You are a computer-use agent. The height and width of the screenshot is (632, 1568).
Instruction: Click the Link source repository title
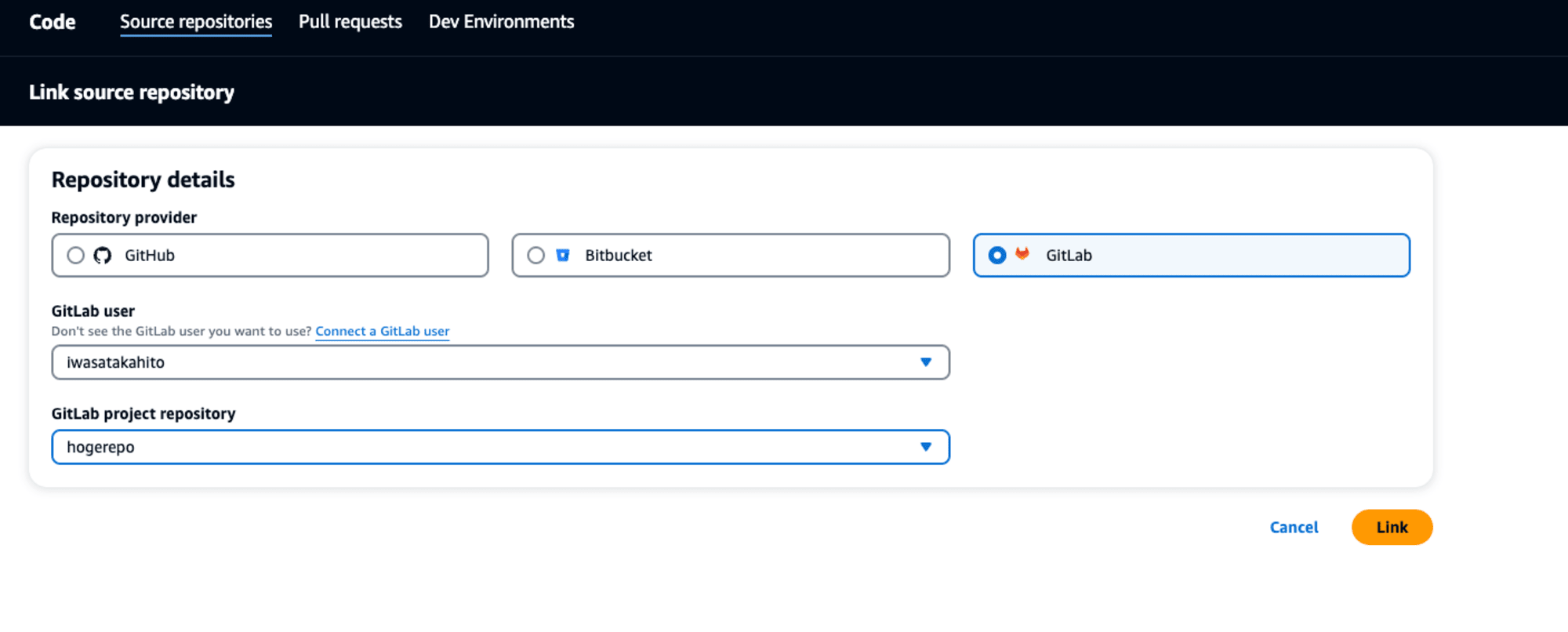132,93
